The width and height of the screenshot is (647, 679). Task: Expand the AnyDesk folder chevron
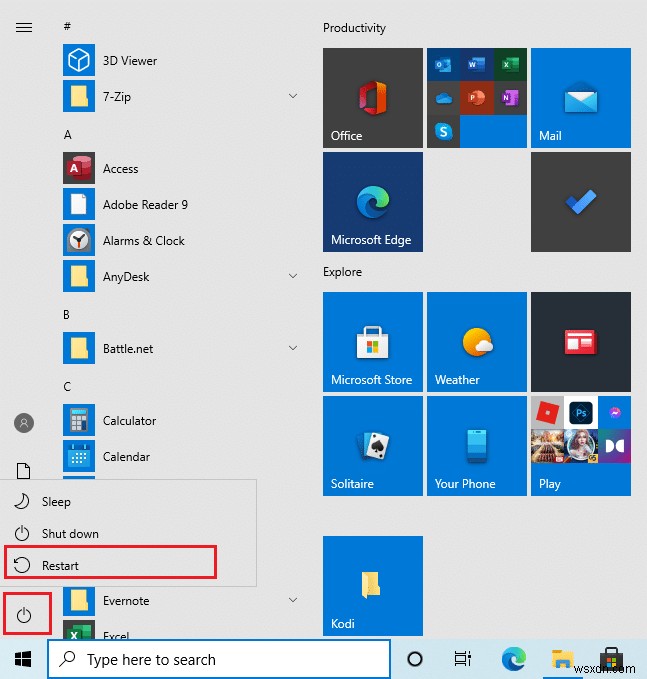coord(293,276)
